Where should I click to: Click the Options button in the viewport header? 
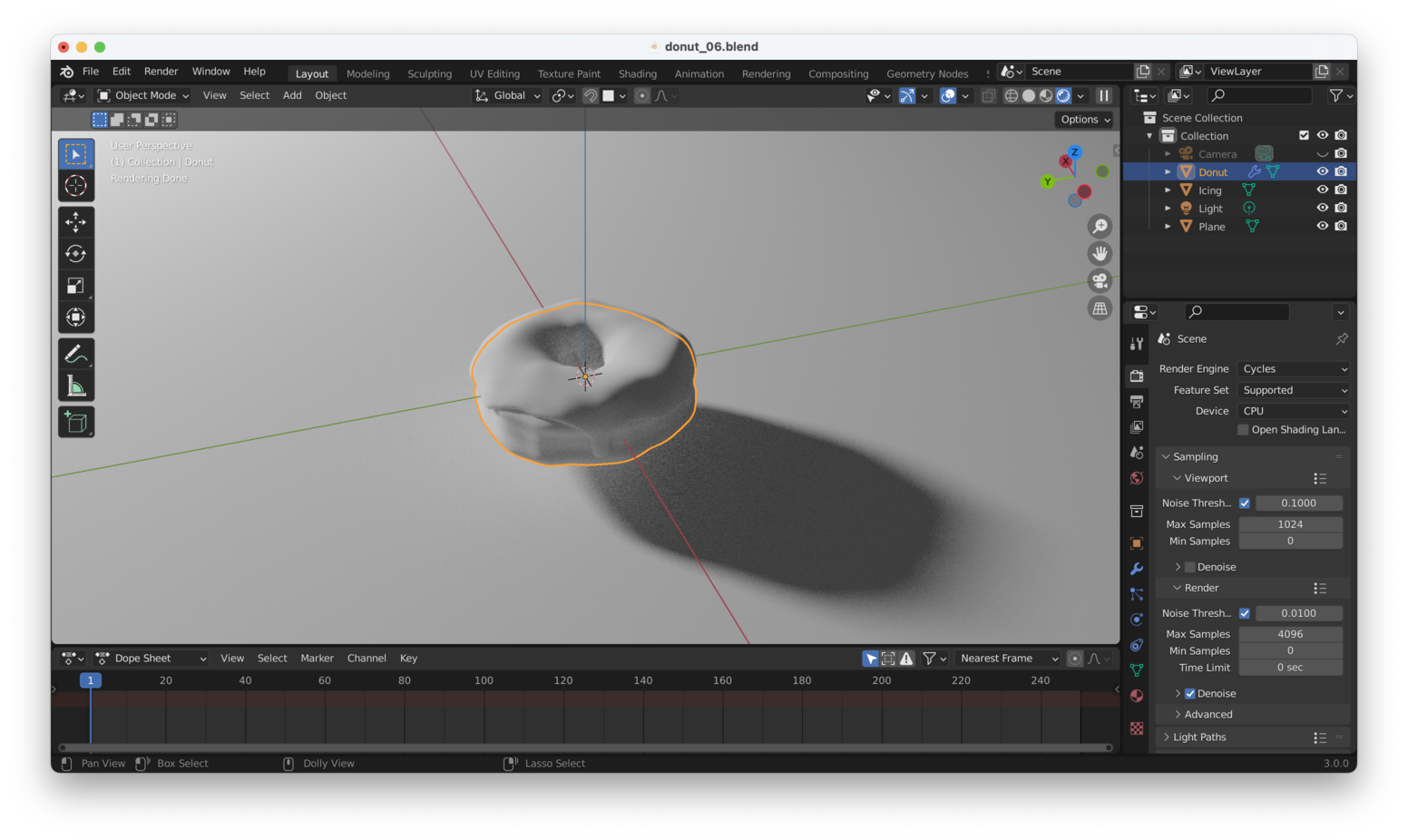point(1083,119)
